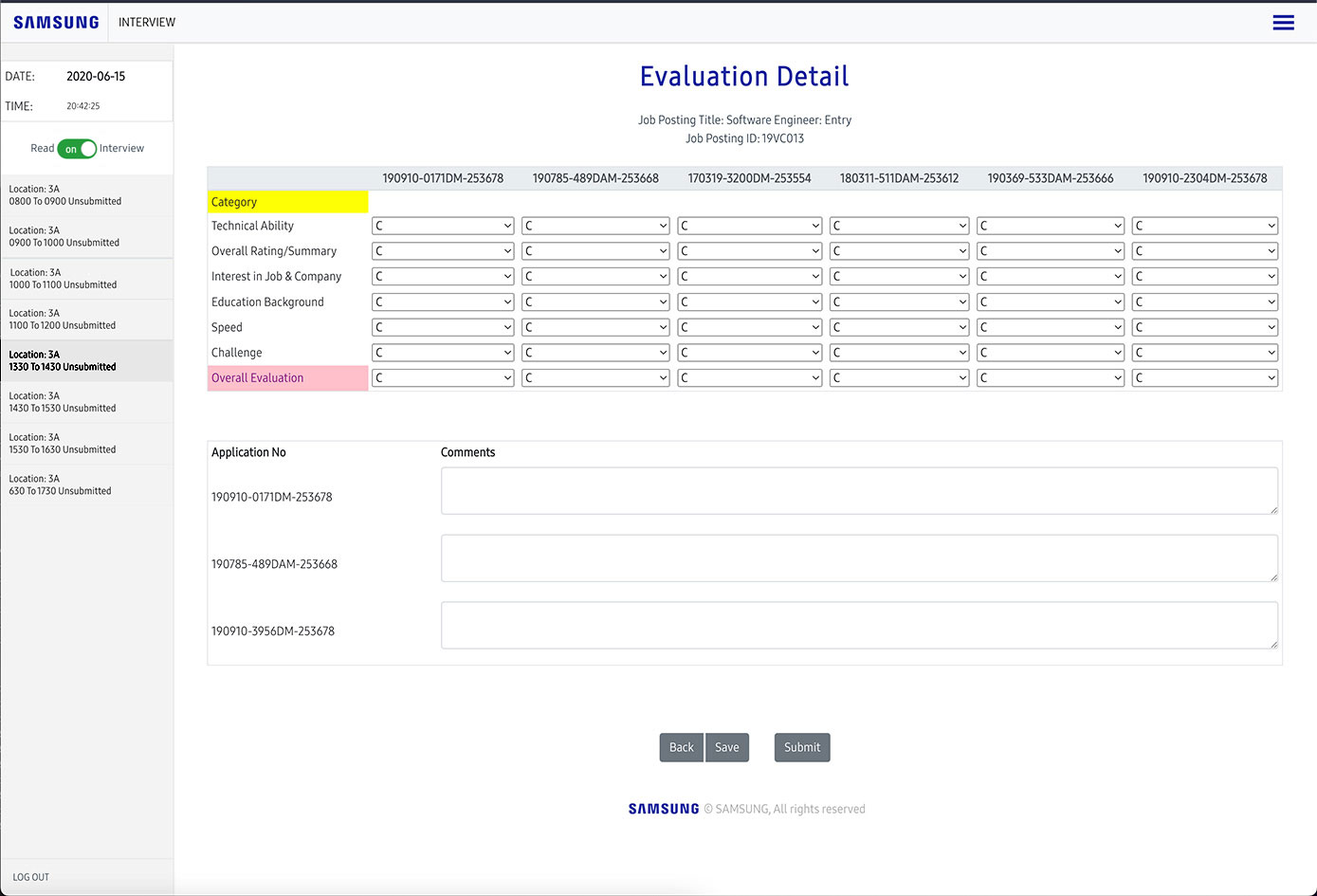The image size is (1317, 896).
Task: Focus the comments box for 190910-0171DM-253678
Action: (859, 491)
